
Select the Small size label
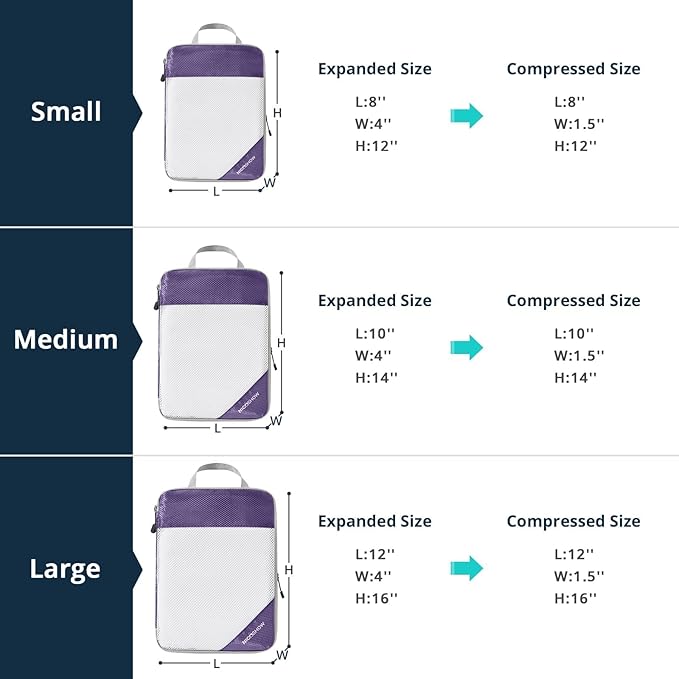66,111
